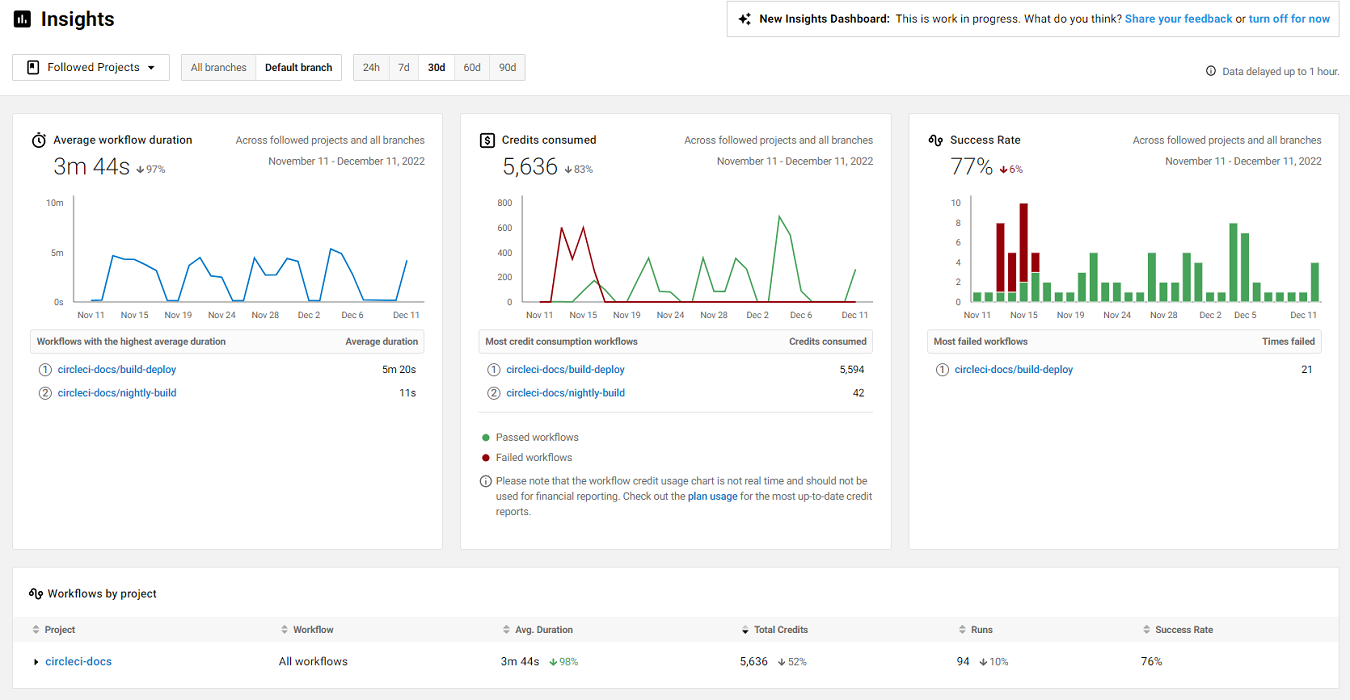Click the turn off for now link
Image resolution: width=1350 pixels, height=700 pixels.
(x=1289, y=18)
